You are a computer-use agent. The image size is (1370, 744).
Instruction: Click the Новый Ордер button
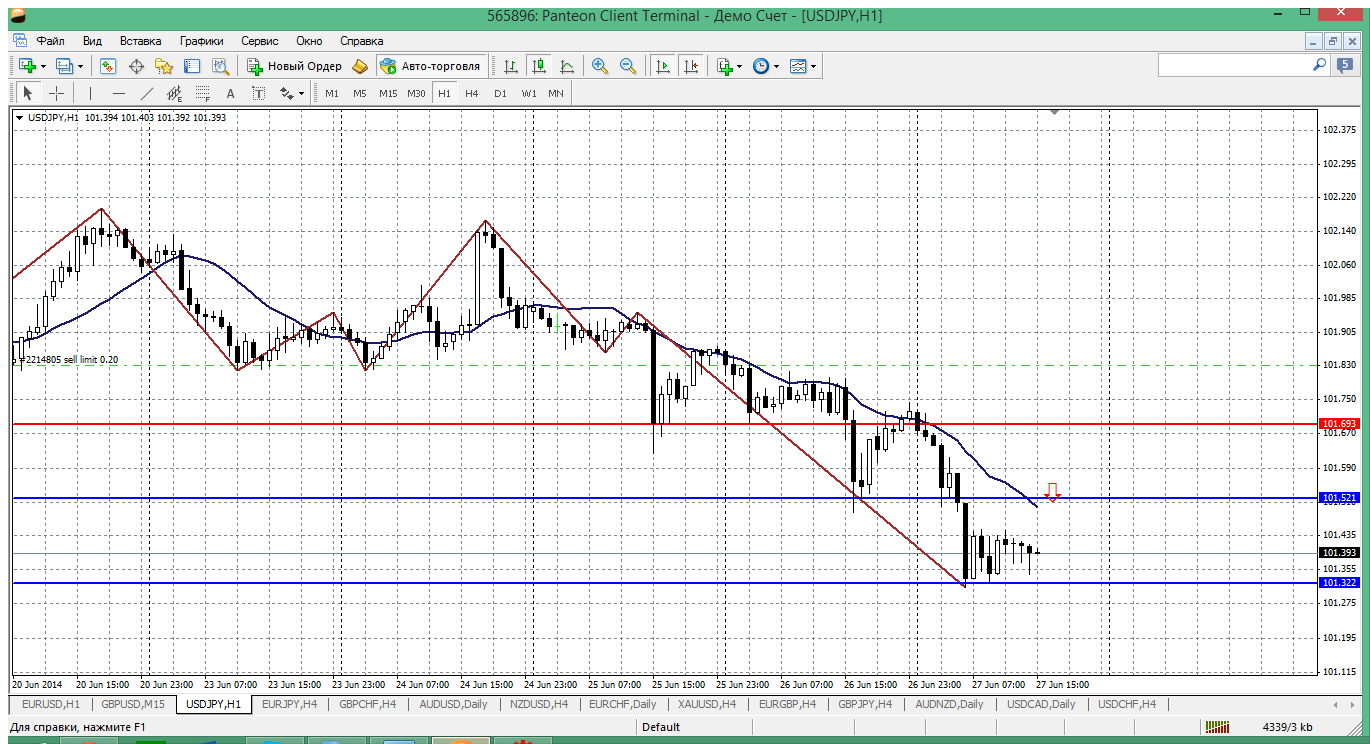tap(295, 66)
